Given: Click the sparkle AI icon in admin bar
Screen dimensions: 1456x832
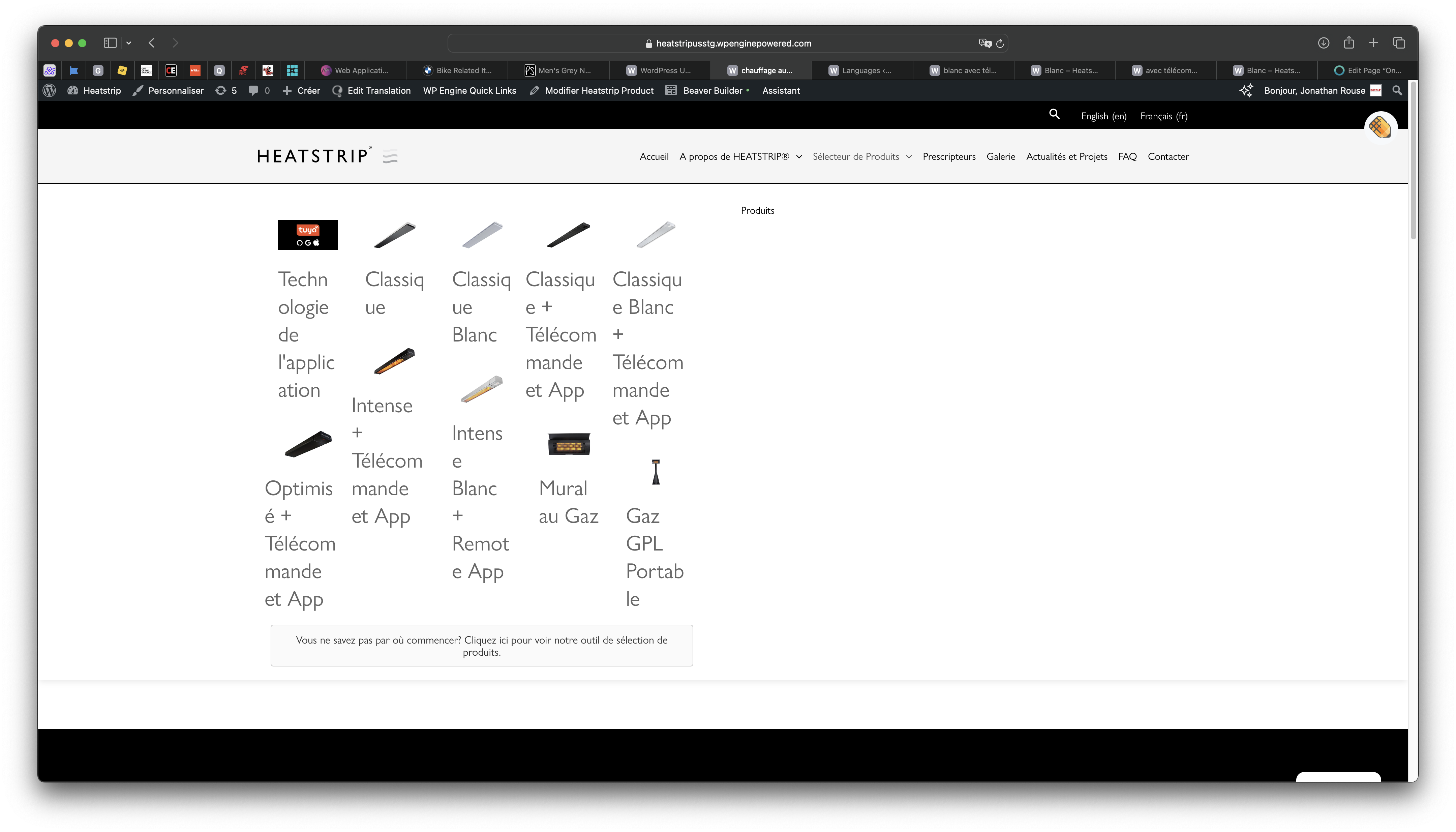Looking at the screenshot, I should point(1246,90).
